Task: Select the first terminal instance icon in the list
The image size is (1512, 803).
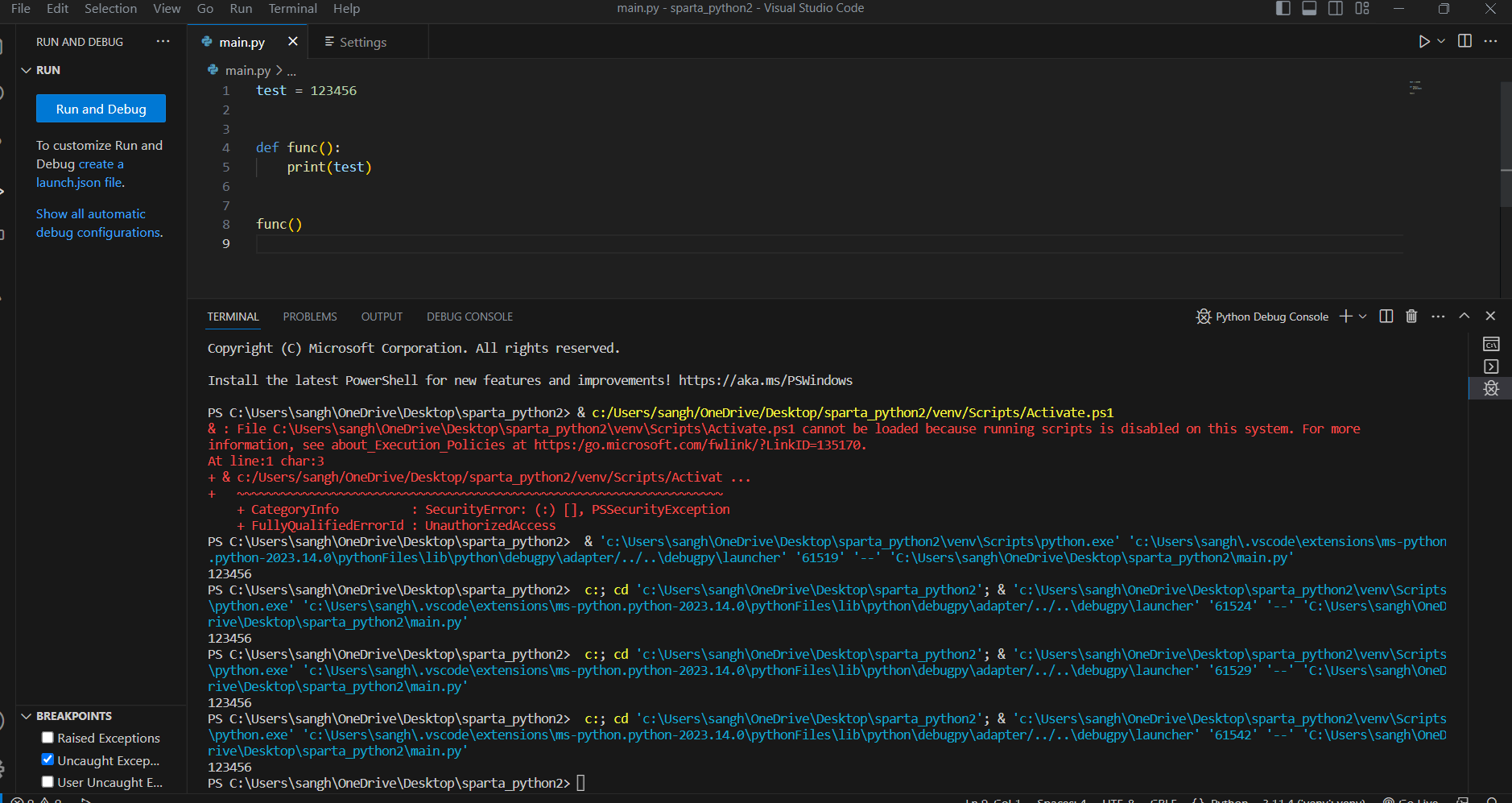Action: click(1491, 344)
